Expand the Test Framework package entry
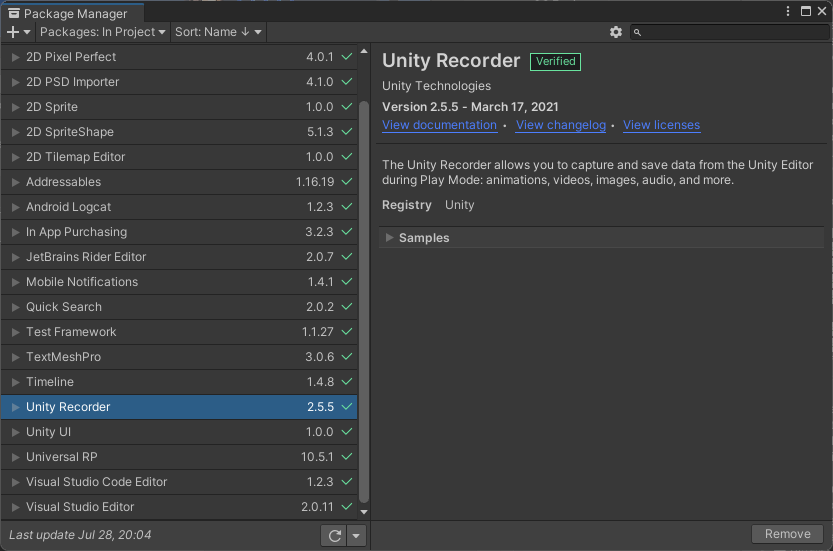This screenshot has width=833, height=551. tap(15, 332)
